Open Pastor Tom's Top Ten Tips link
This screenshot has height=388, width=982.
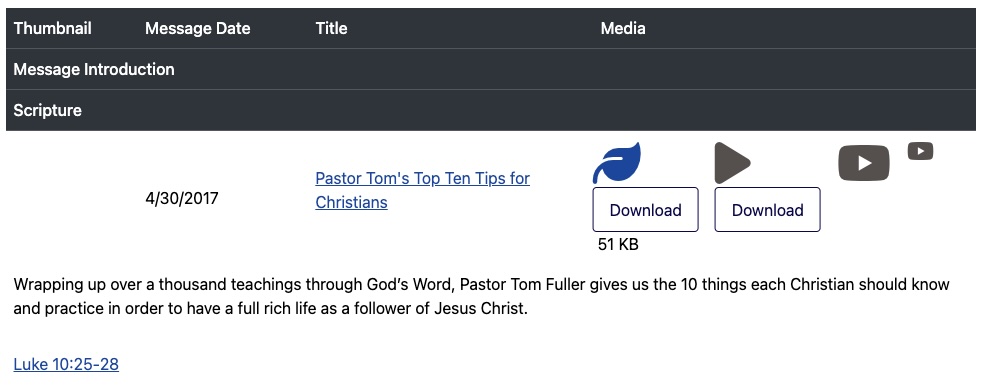pyautogui.click(x=423, y=190)
